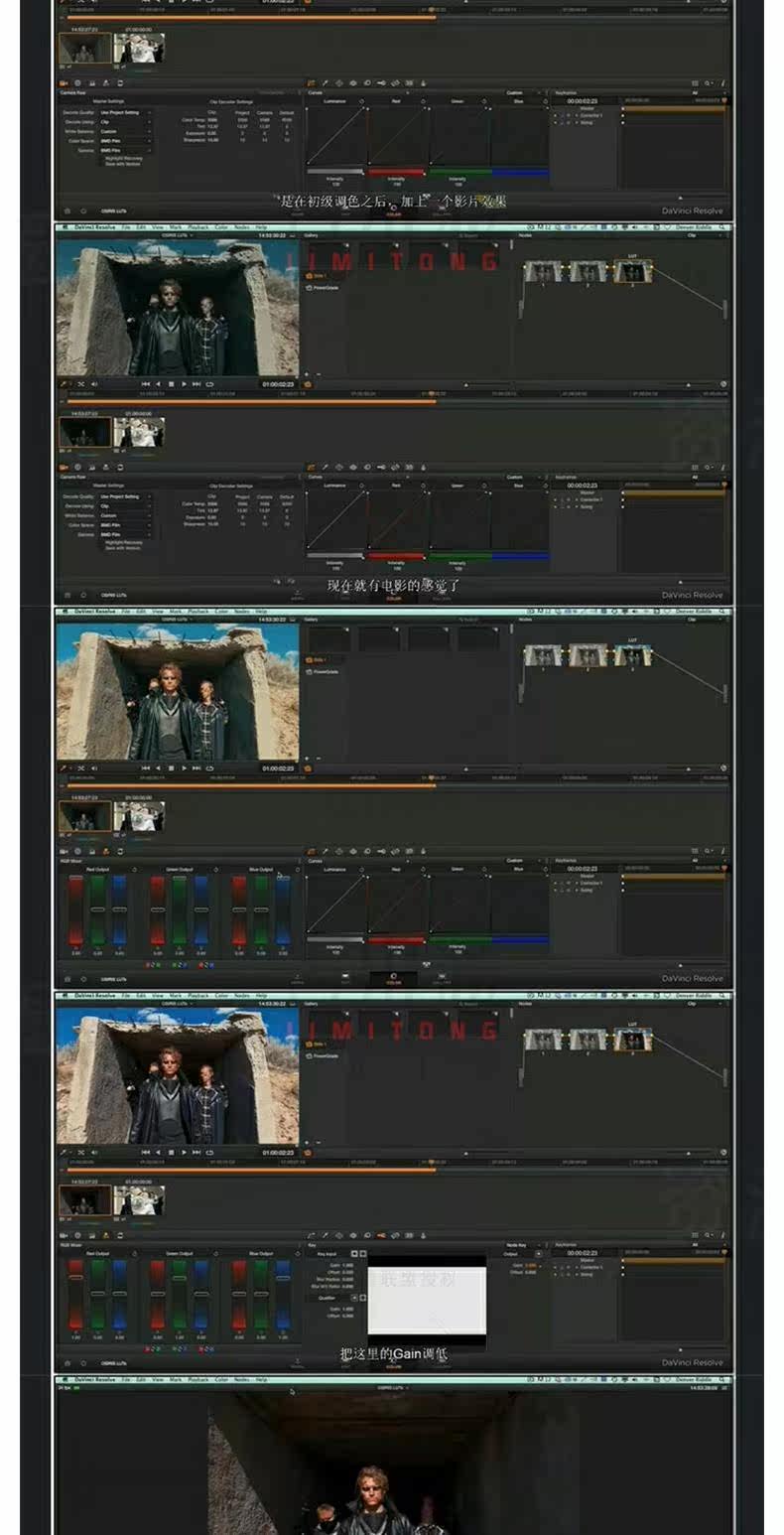Click red Intensity bar under curves, 电影的感觉 frame

[396, 556]
